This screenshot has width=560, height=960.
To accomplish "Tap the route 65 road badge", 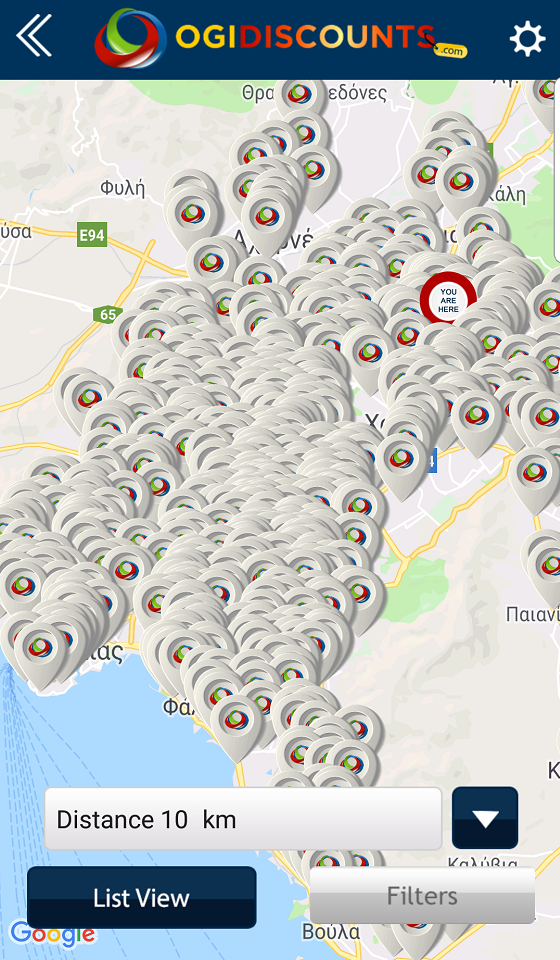I will coord(106,315).
